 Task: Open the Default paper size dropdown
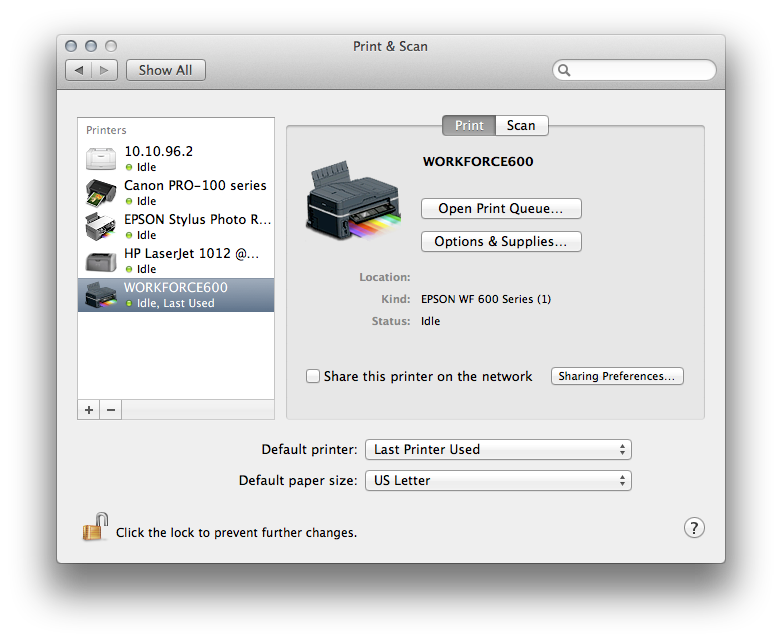498,480
